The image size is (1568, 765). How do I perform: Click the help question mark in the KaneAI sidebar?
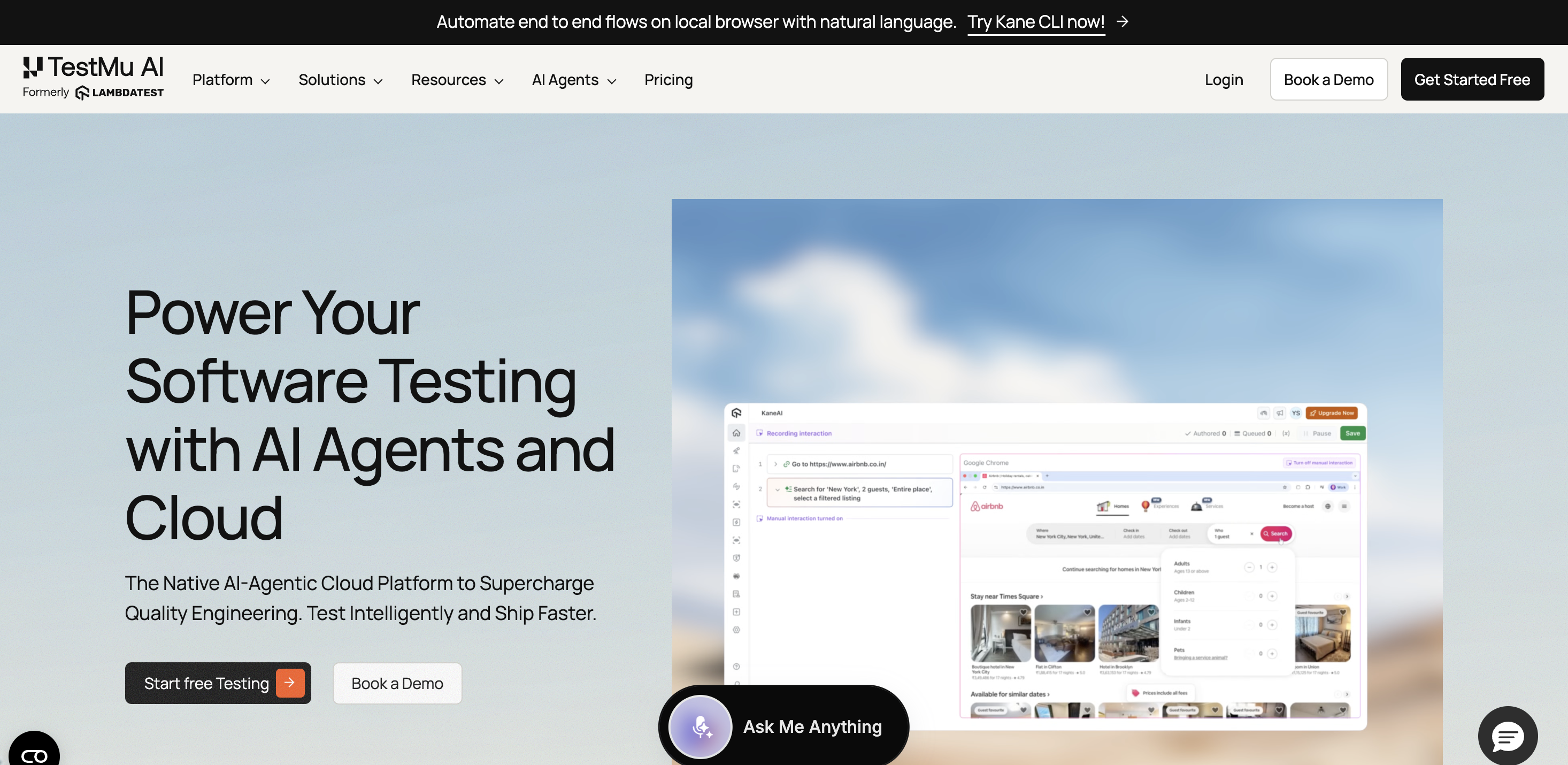(x=736, y=667)
